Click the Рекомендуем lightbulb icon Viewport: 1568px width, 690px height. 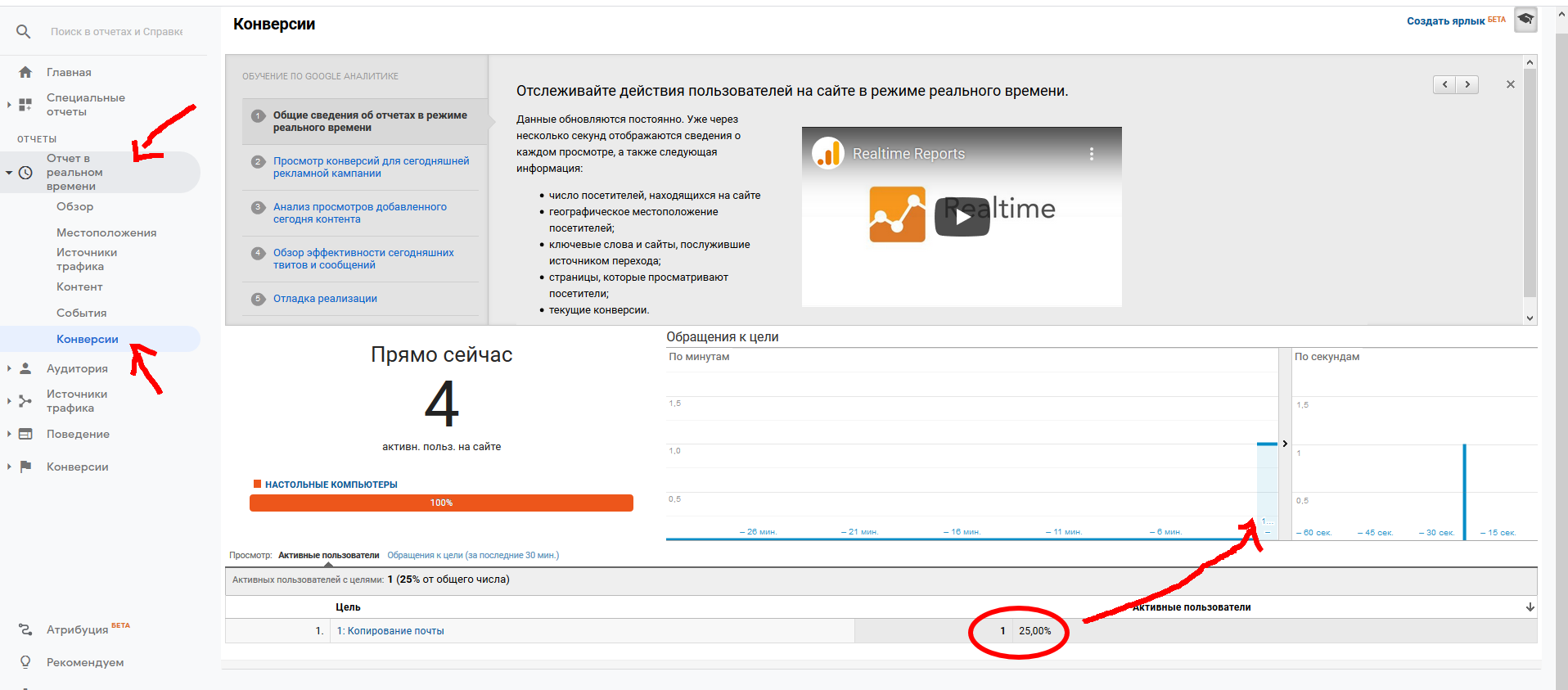tap(25, 662)
